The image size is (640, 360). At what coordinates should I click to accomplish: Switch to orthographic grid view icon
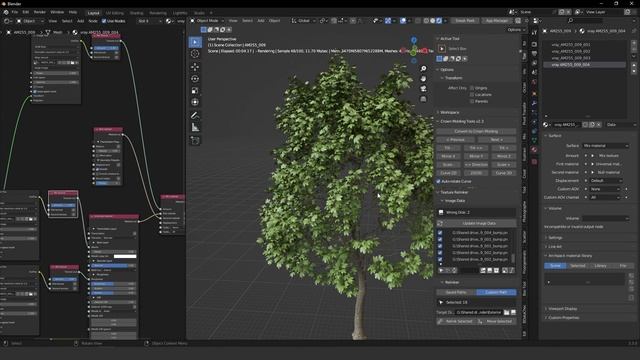click(x=423, y=99)
